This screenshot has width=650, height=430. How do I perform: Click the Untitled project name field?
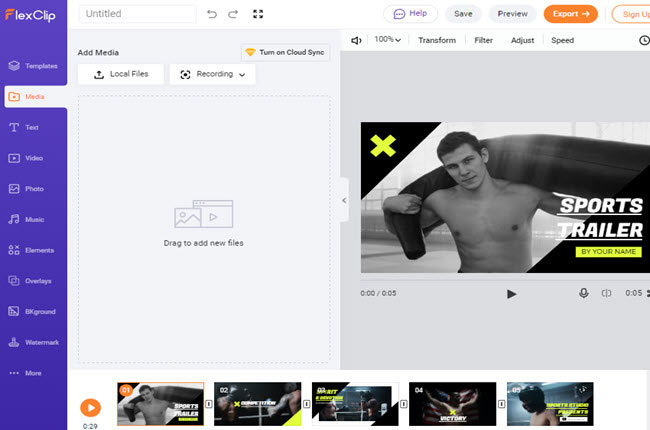138,14
